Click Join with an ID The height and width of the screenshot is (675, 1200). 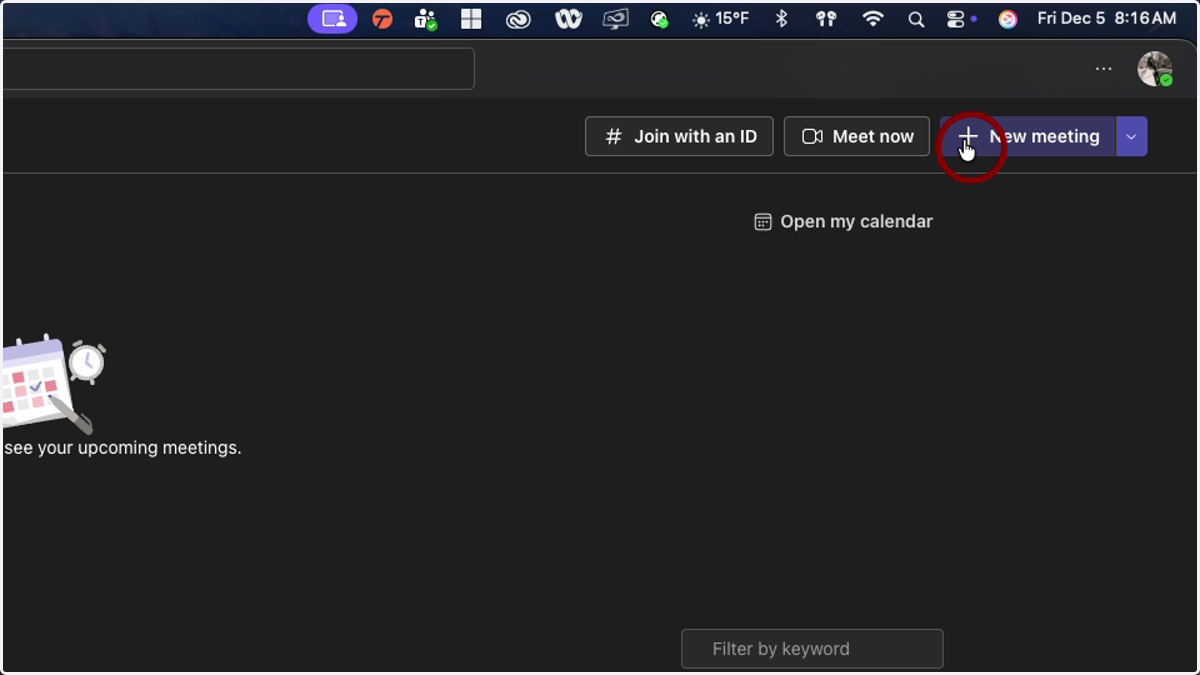coord(679,137)
